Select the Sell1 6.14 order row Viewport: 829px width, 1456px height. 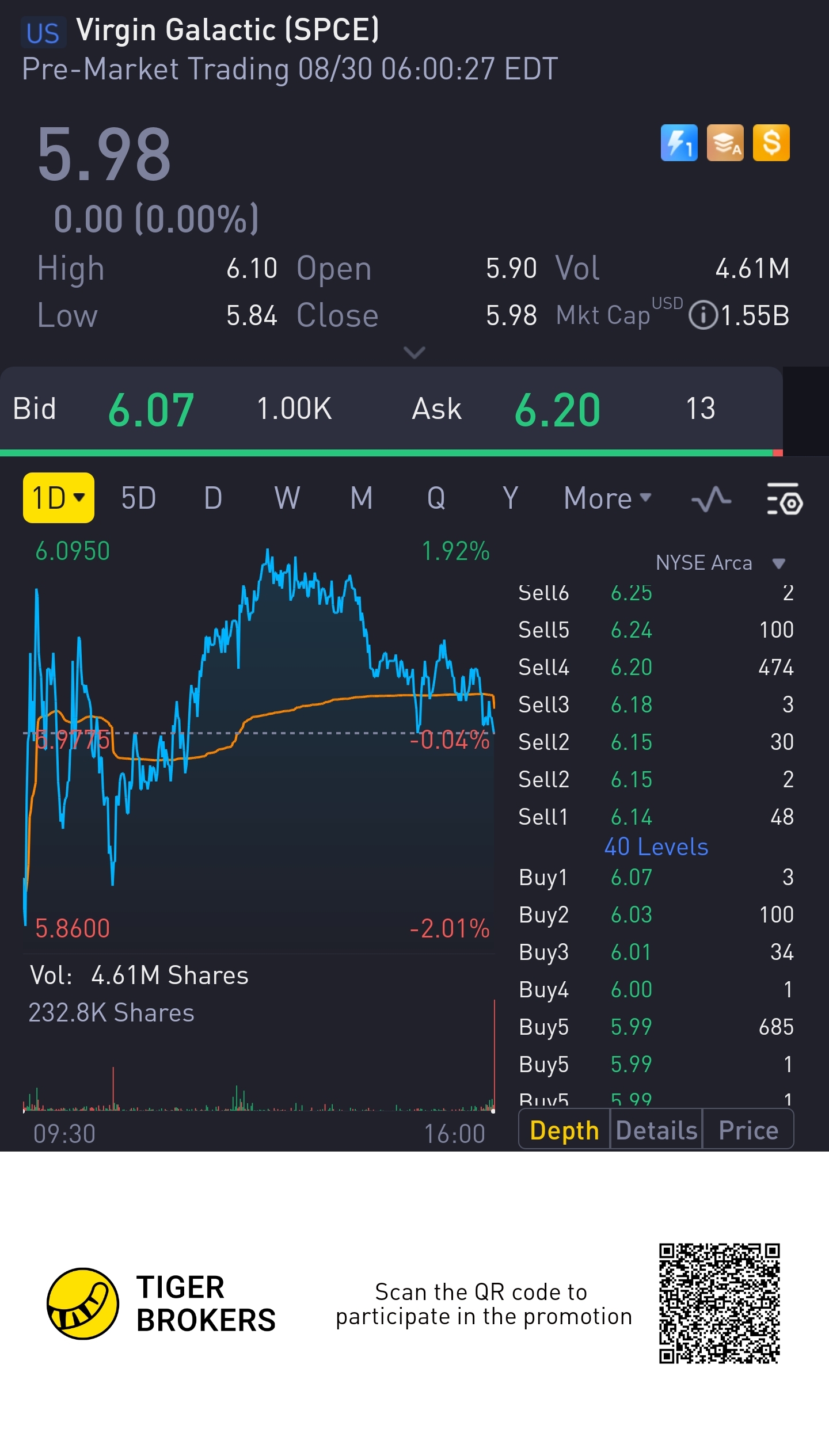pos(656,817)
